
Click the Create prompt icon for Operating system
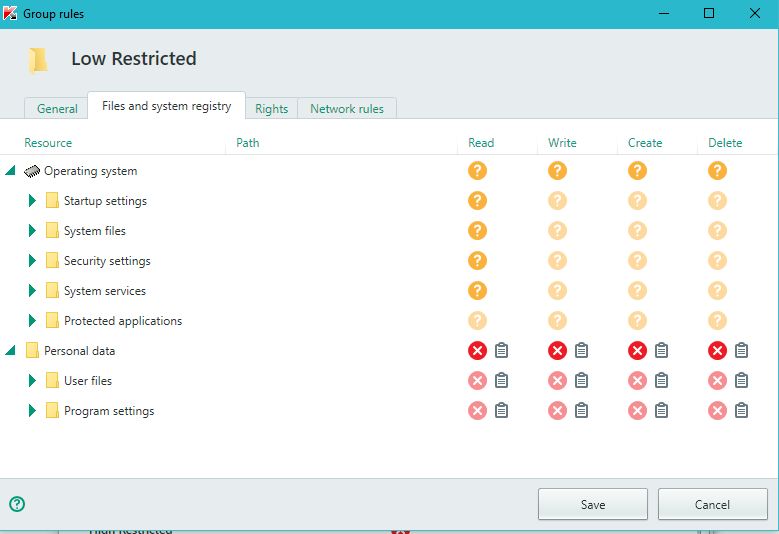637,171
